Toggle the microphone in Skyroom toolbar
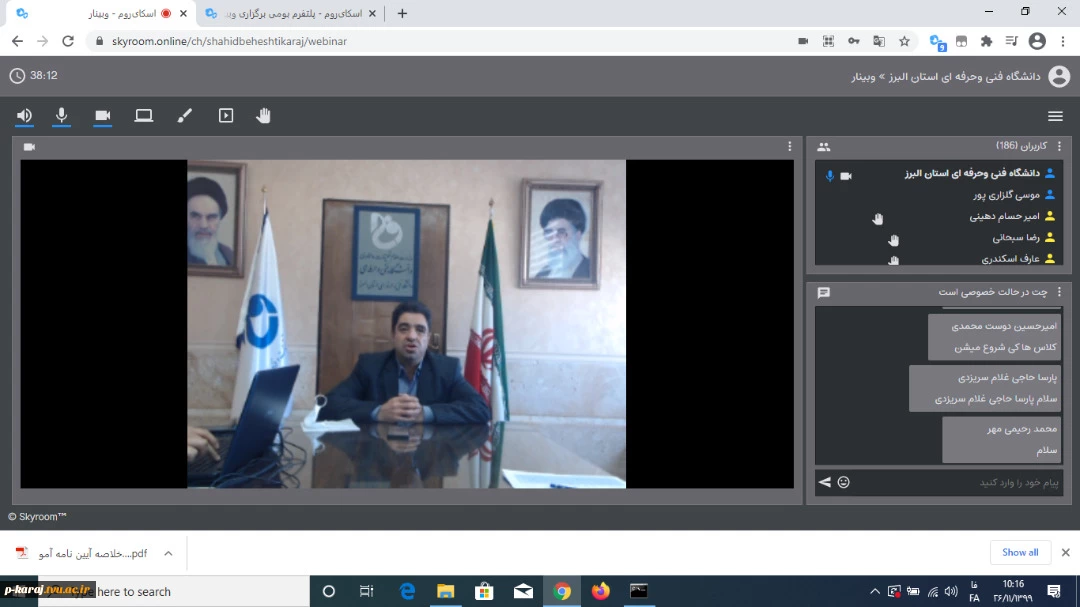 pyautogui.click(x=61, y=116)
